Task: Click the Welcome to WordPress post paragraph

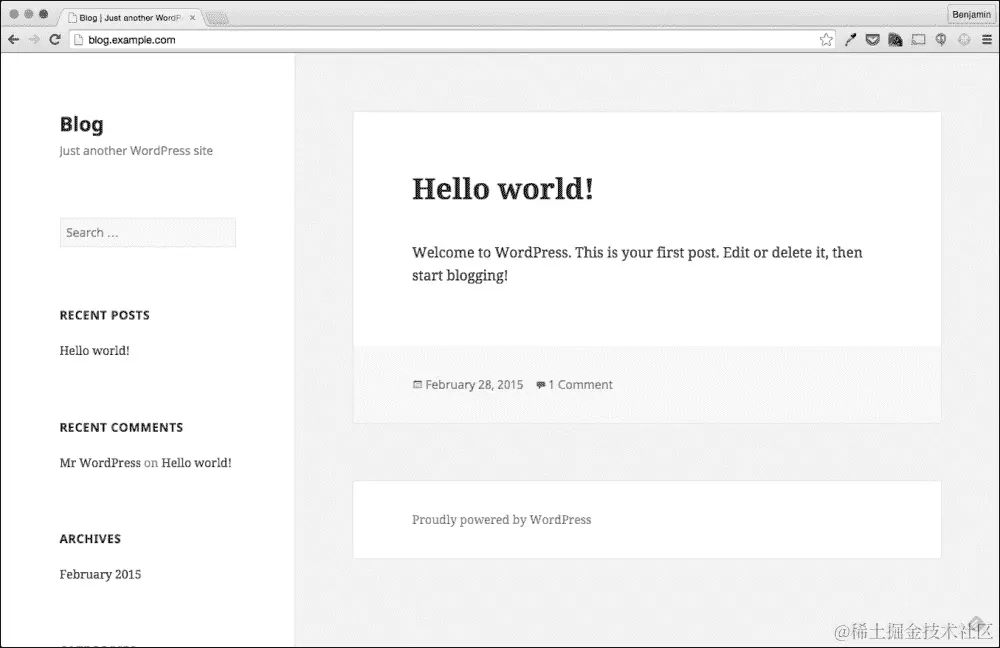Action: tap(636, 263)
